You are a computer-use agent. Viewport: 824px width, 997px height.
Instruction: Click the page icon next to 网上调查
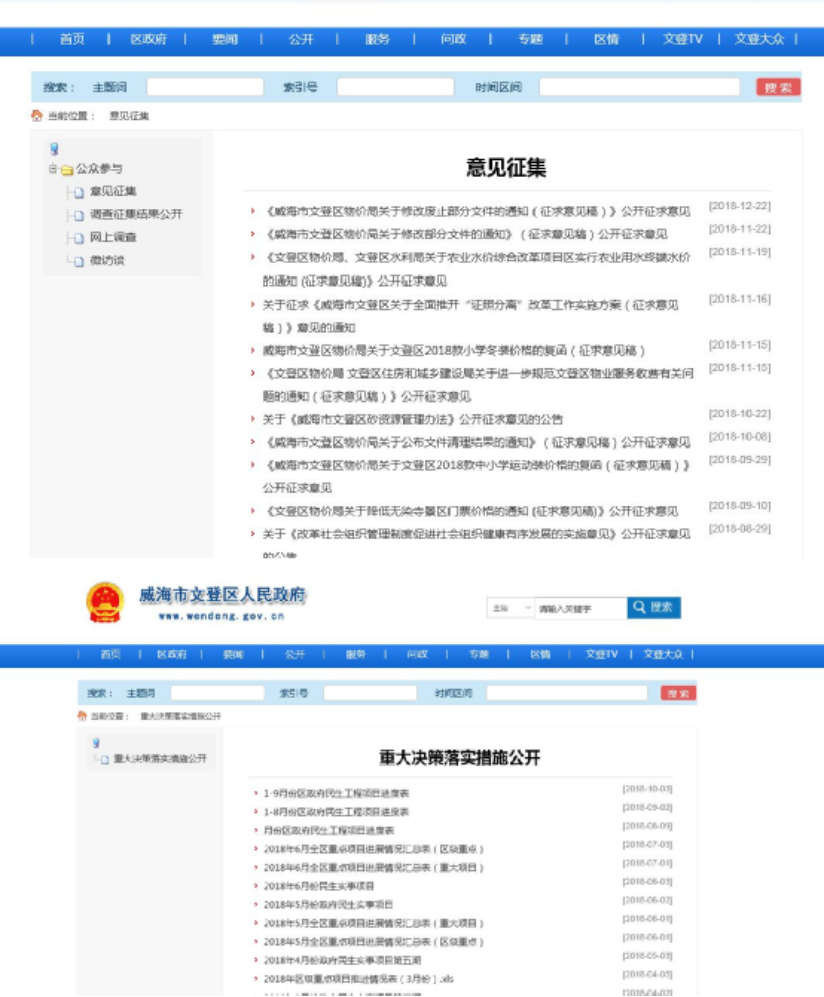(x=78, y=238)
